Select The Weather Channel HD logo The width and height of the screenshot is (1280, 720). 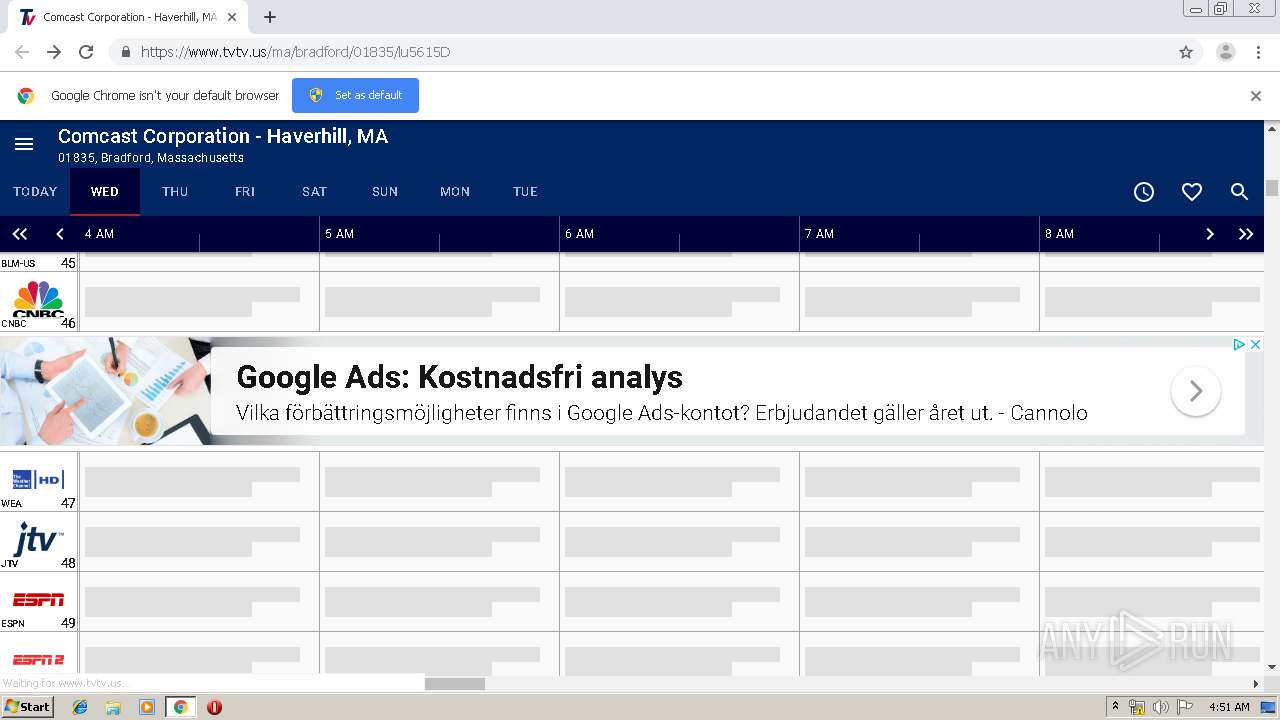pos(38,479)
